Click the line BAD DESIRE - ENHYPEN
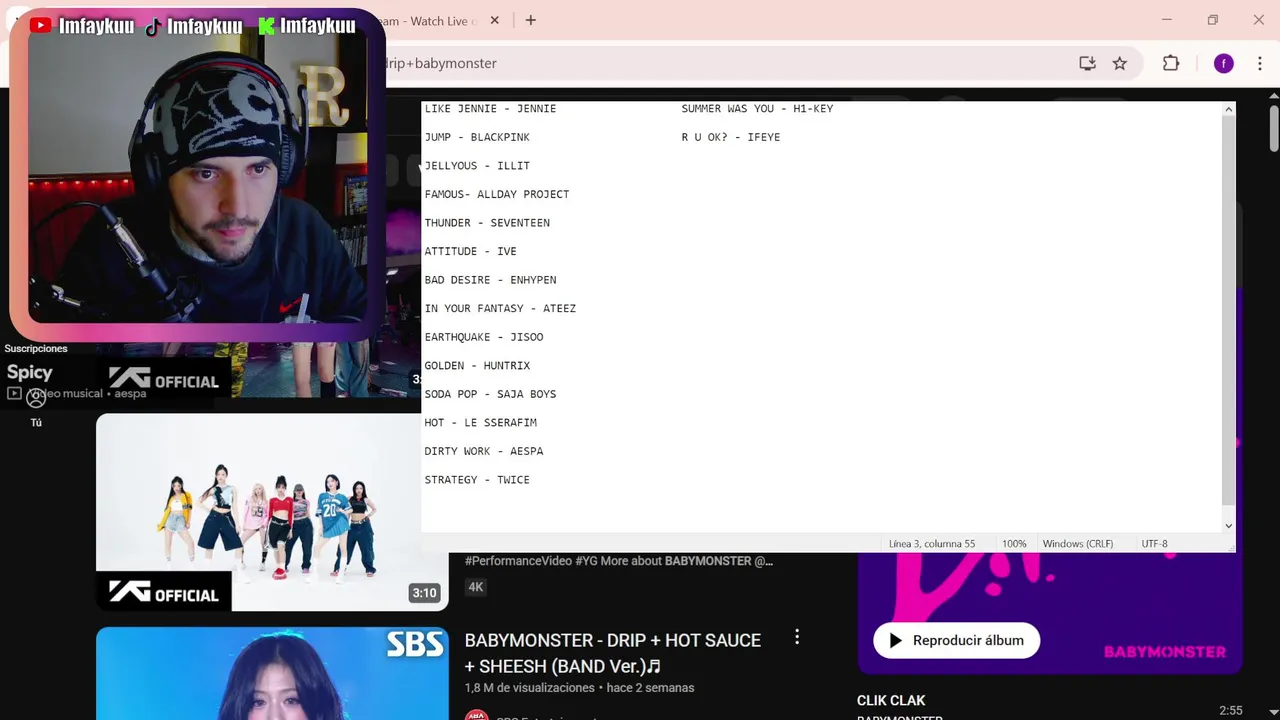This screenshot has width=1280, height=720. click(x=490, y=280)
